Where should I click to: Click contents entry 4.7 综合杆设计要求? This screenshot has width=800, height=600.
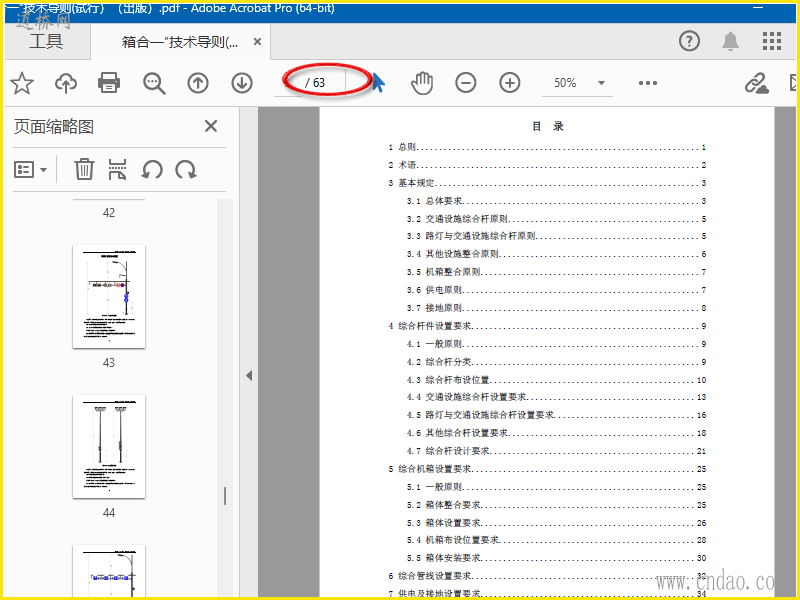556,451
